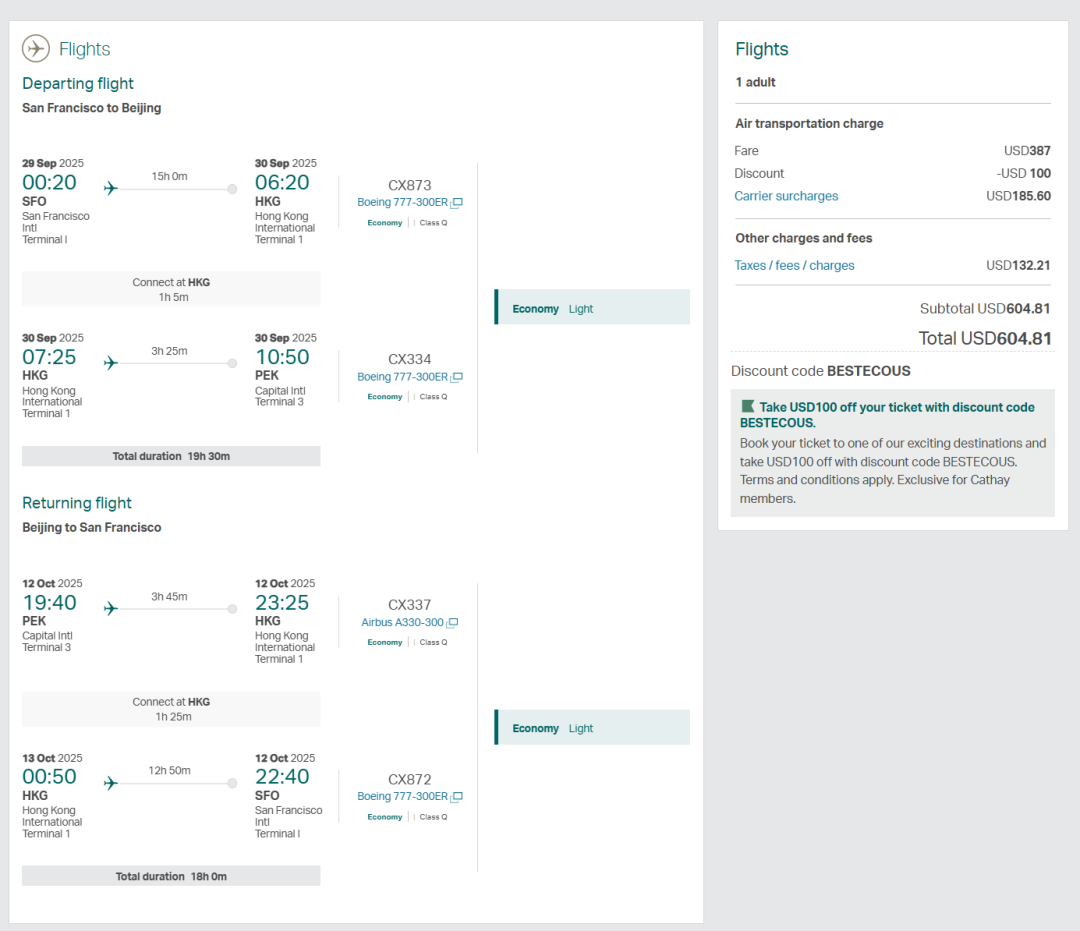This screenshot has width=1080, height=931.
Task: Select the departing flight Economy Light fare bar
Action: tap(592, 308)
